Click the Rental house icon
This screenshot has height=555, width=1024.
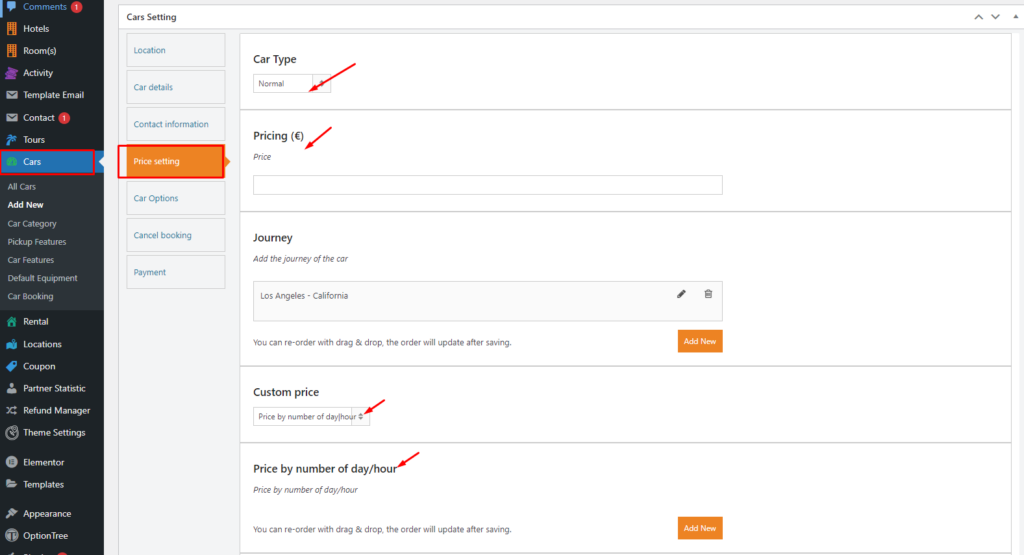[11, 321]
